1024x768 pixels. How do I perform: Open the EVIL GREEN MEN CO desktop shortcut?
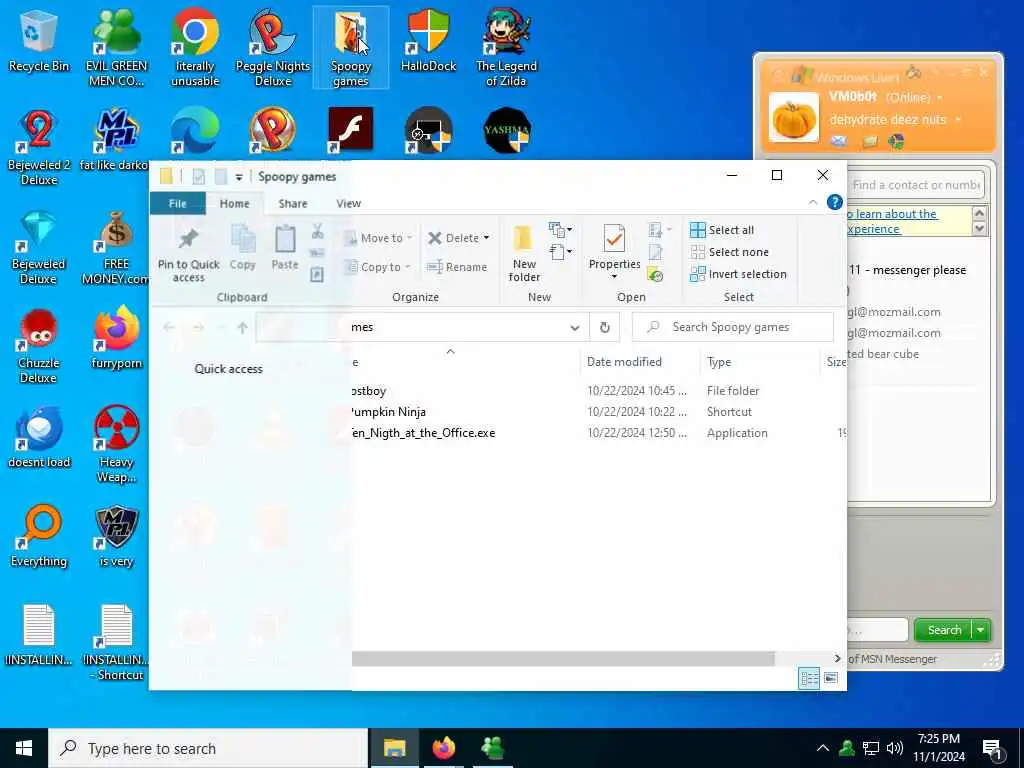[116, 49]
